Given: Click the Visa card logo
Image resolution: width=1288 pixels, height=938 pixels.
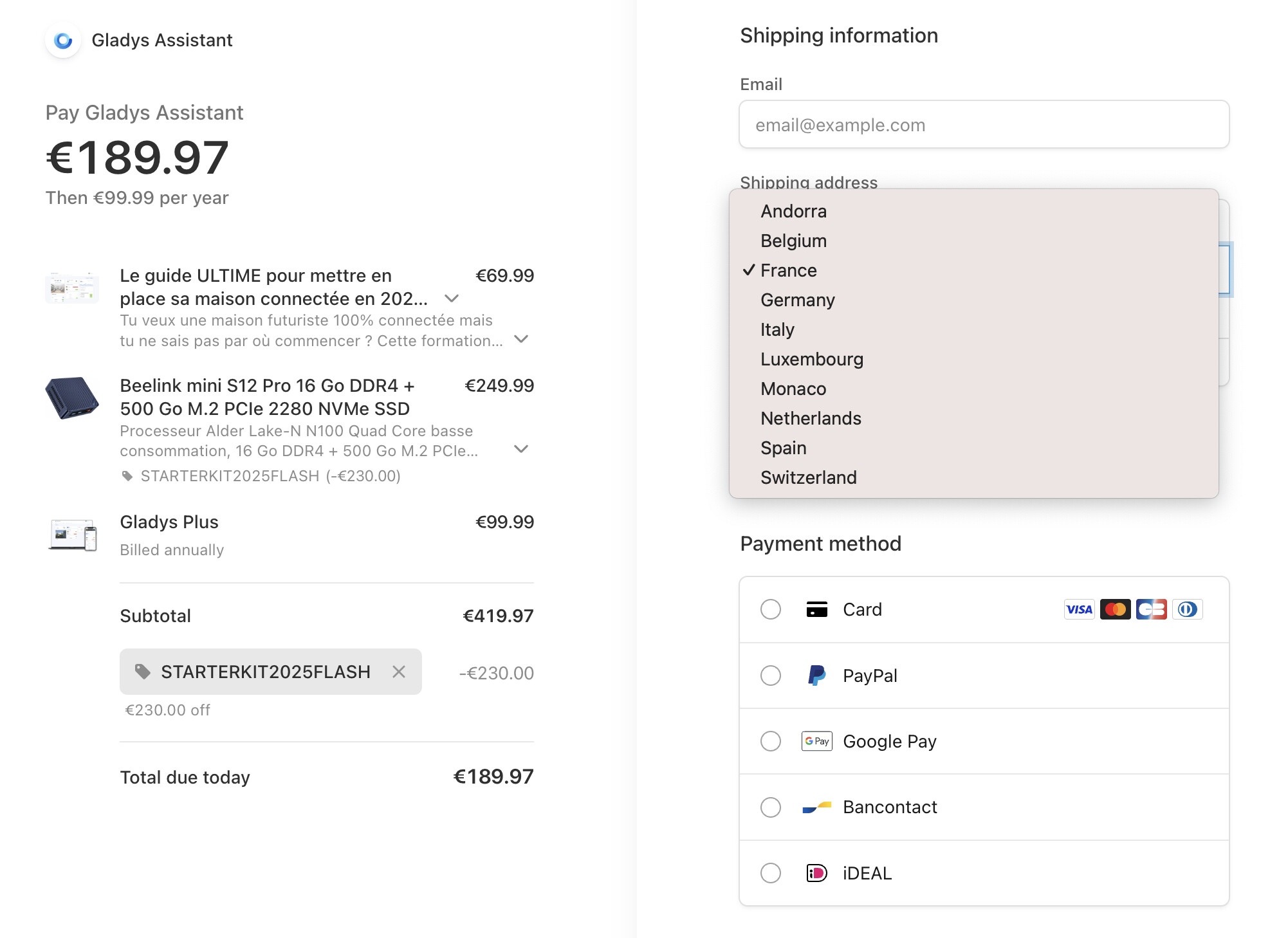Looking at the screenshot, I should 1079,609.
